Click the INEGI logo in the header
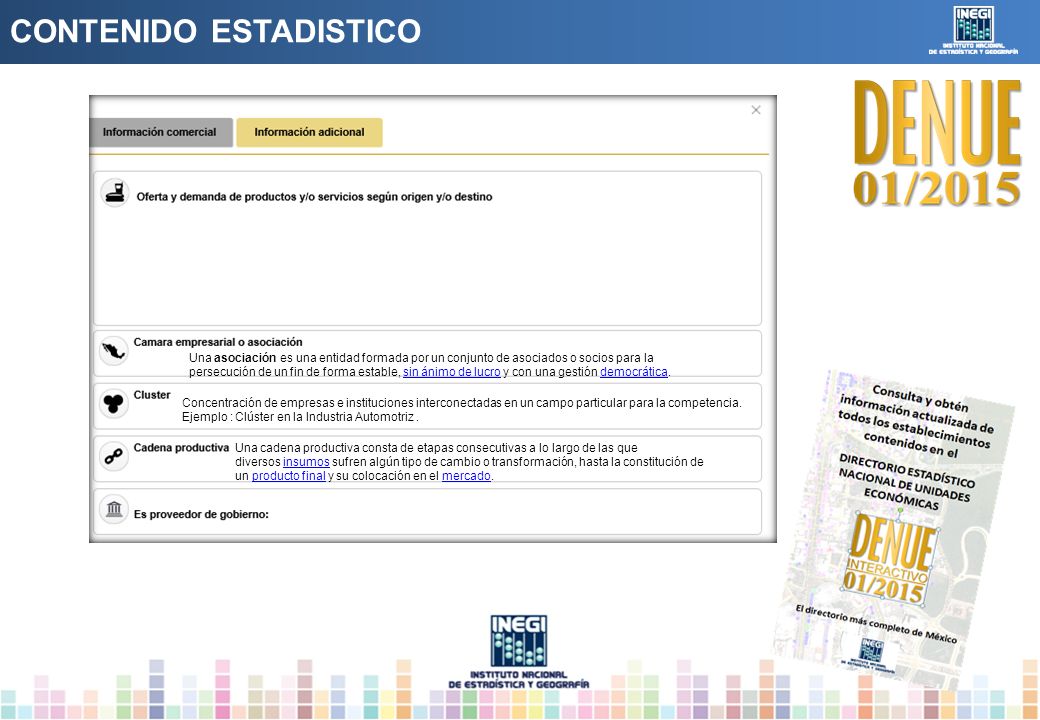Viewport: 1040px width, 720px height. (x=973, y=30)
